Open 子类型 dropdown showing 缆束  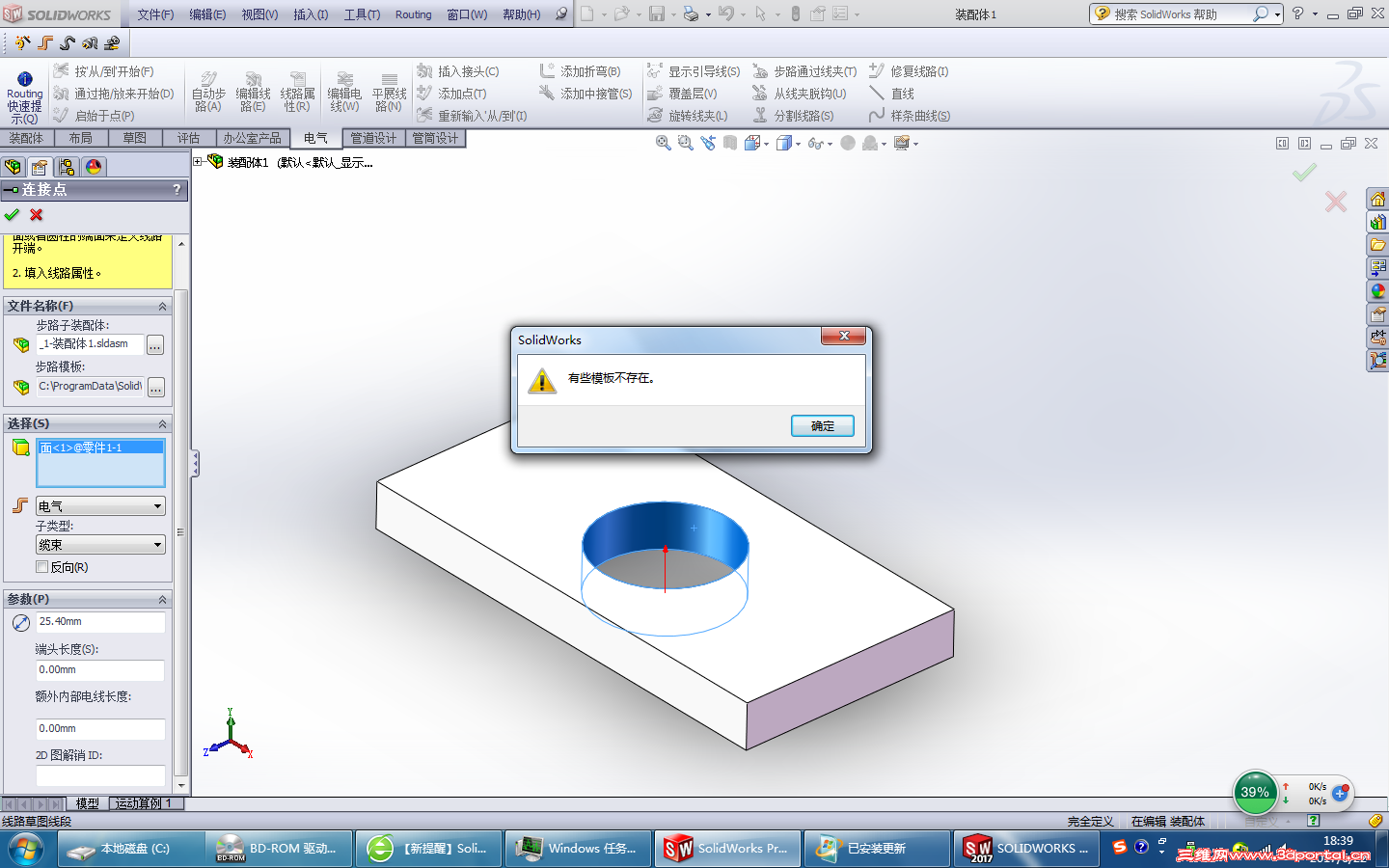[x=100, y=545]
